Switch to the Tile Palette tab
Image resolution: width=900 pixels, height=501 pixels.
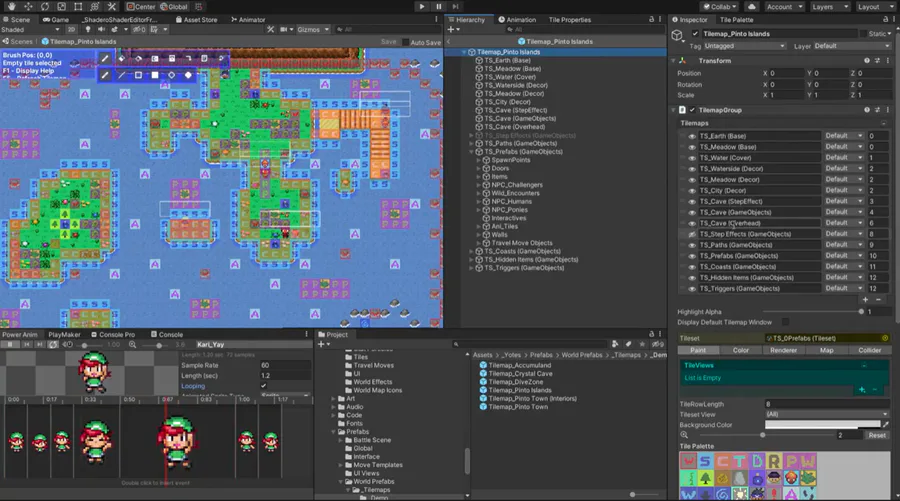pyautogui.click(x=736, y=20)
